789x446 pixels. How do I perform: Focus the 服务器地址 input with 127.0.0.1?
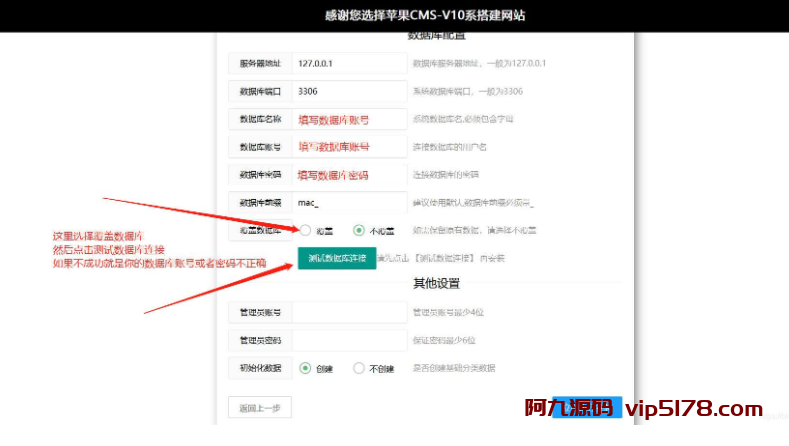350,63
